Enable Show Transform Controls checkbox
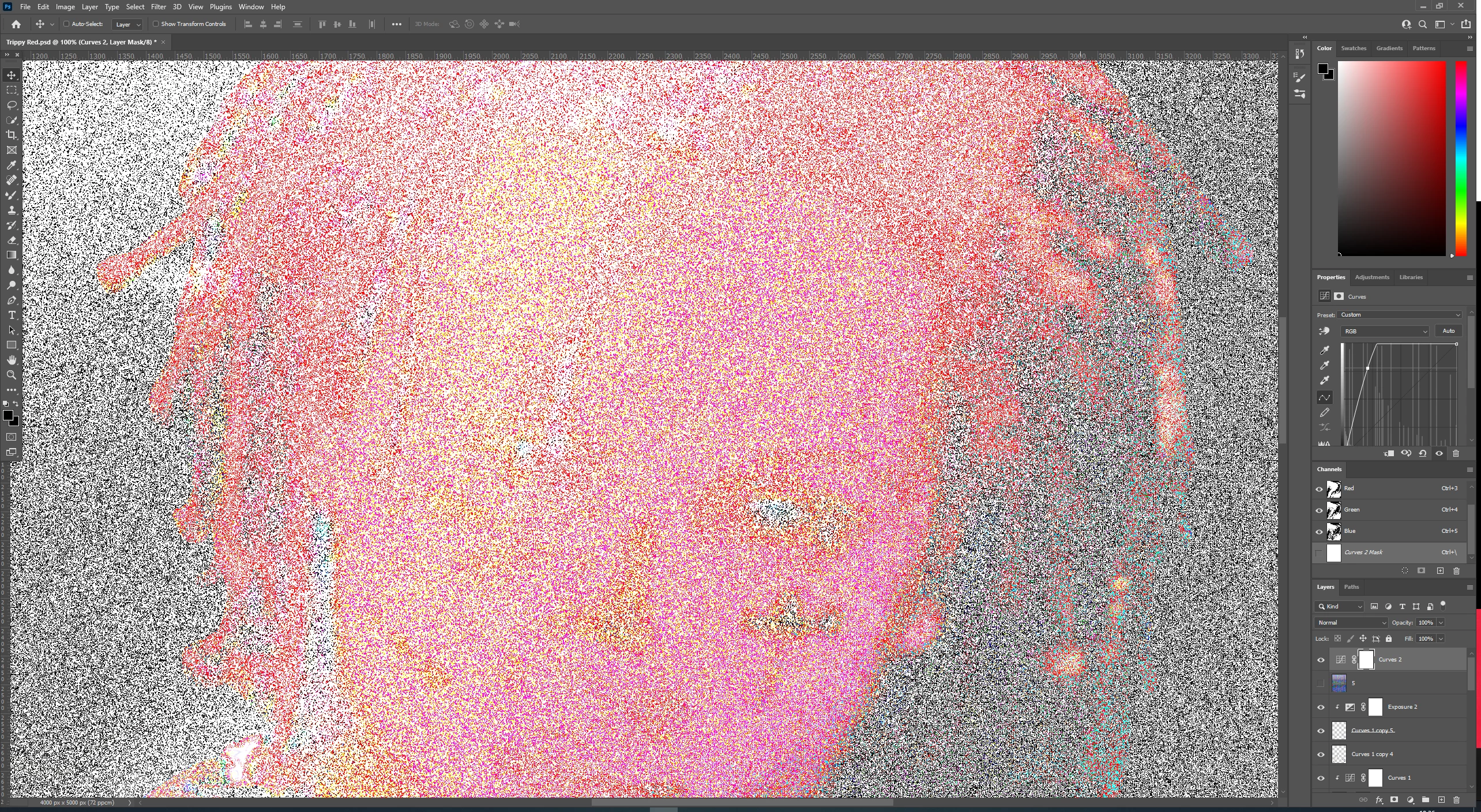Screen dimensions: 1481x812 pos(156,24)
